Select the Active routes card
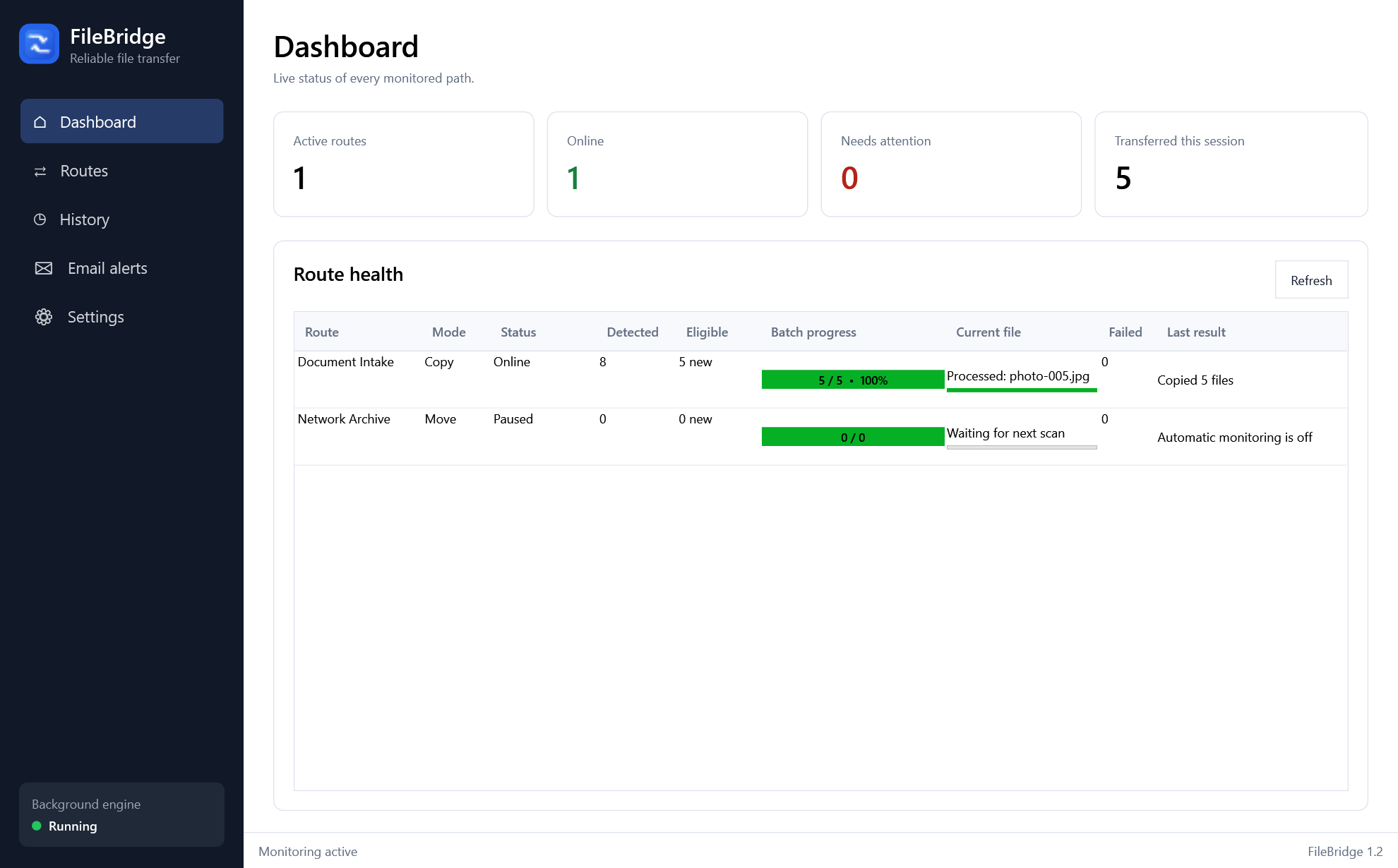The height and width of the screenshot is (868, 1398). click(404, 164)
